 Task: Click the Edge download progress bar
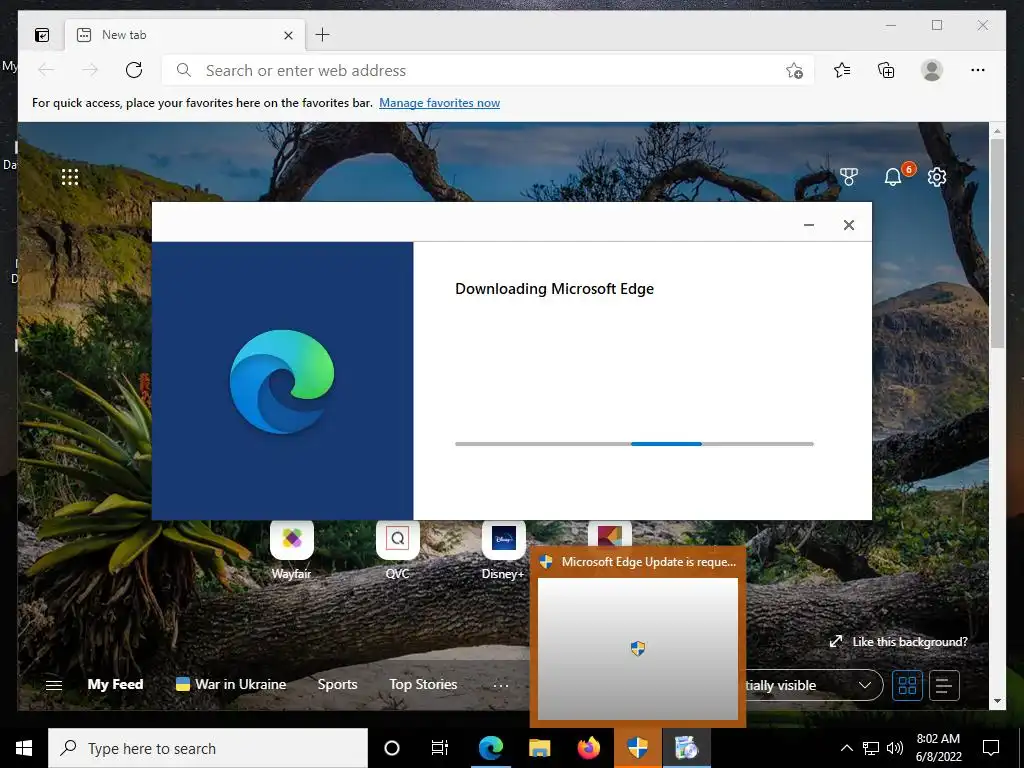pyautogui.click(x=634, y=444)
